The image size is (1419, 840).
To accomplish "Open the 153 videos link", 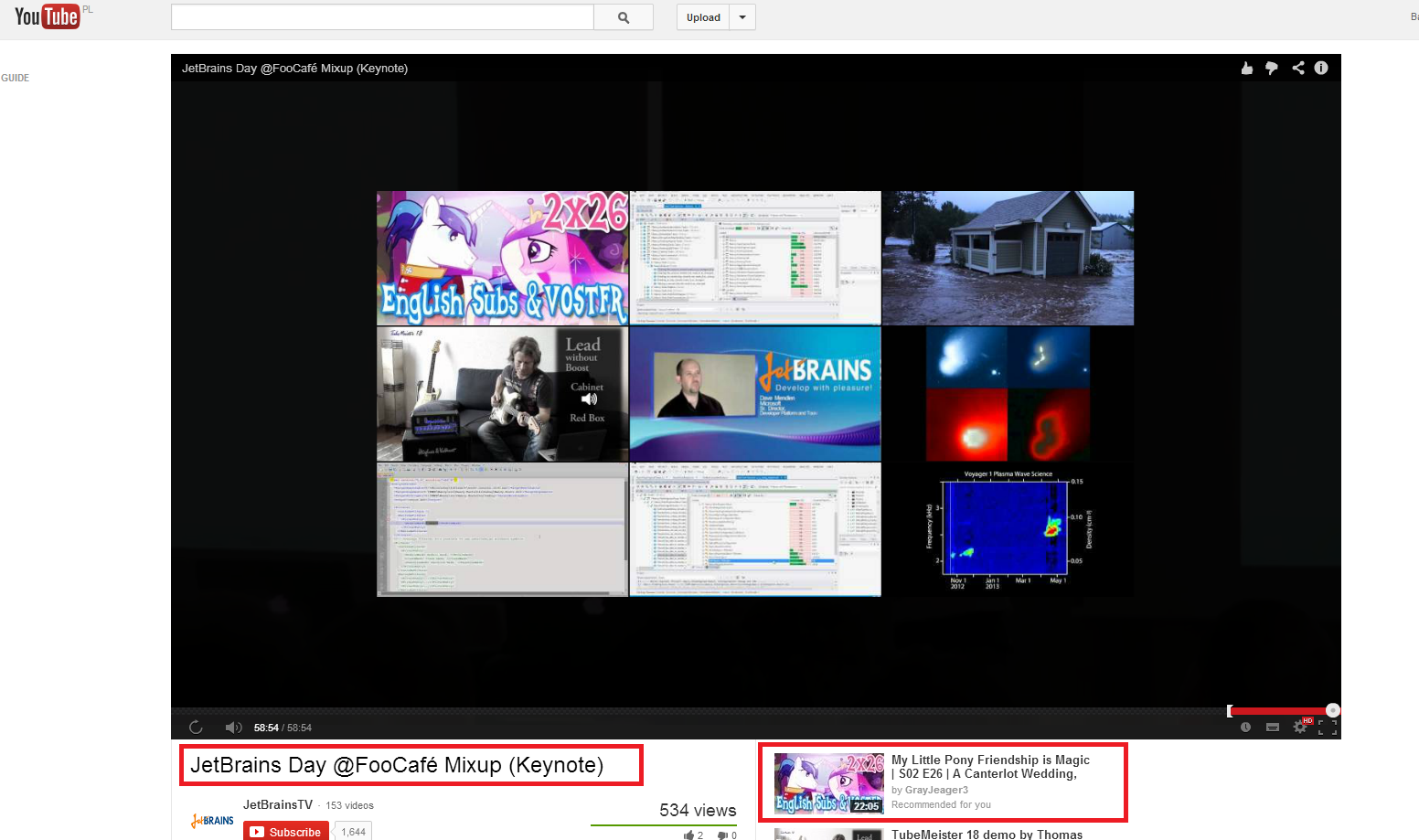I will click(349, 805).
